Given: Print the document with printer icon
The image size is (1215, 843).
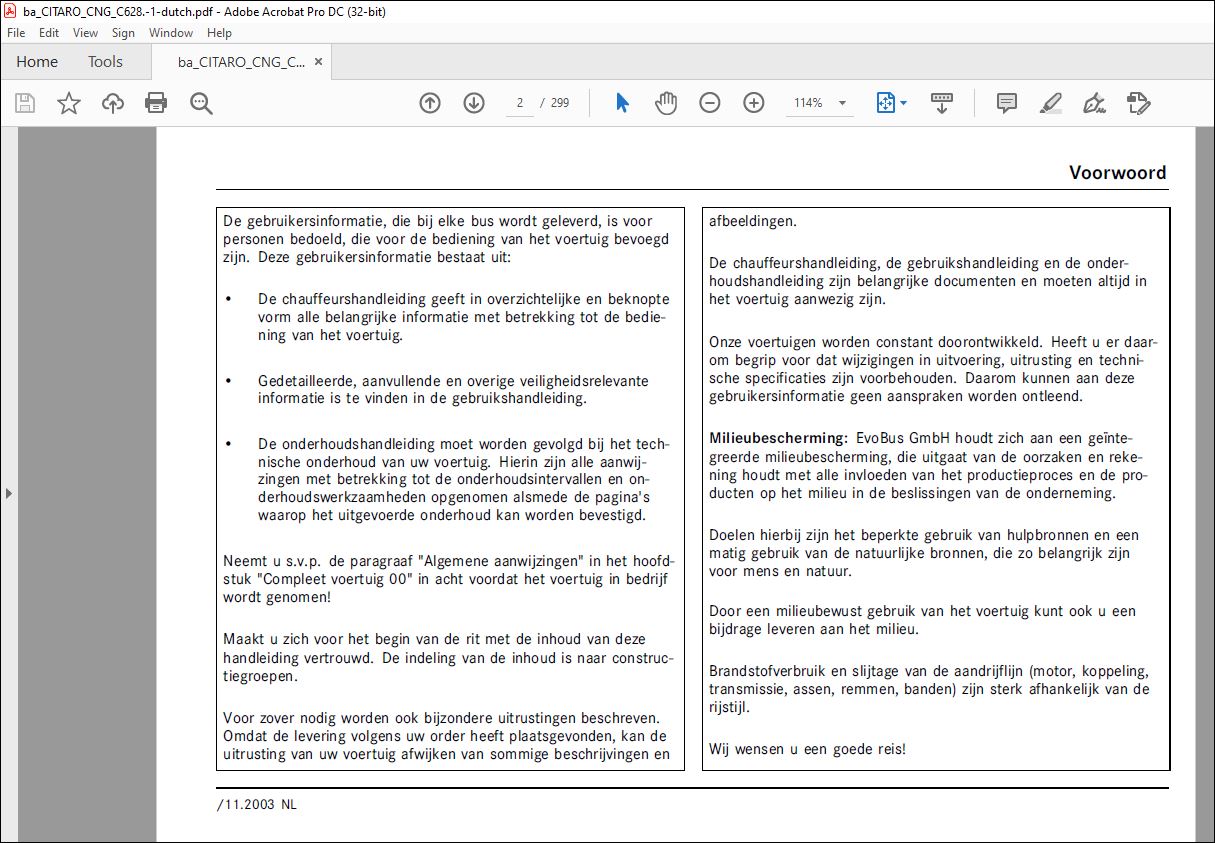Looking at the screenshot, I should coord(156,103).
